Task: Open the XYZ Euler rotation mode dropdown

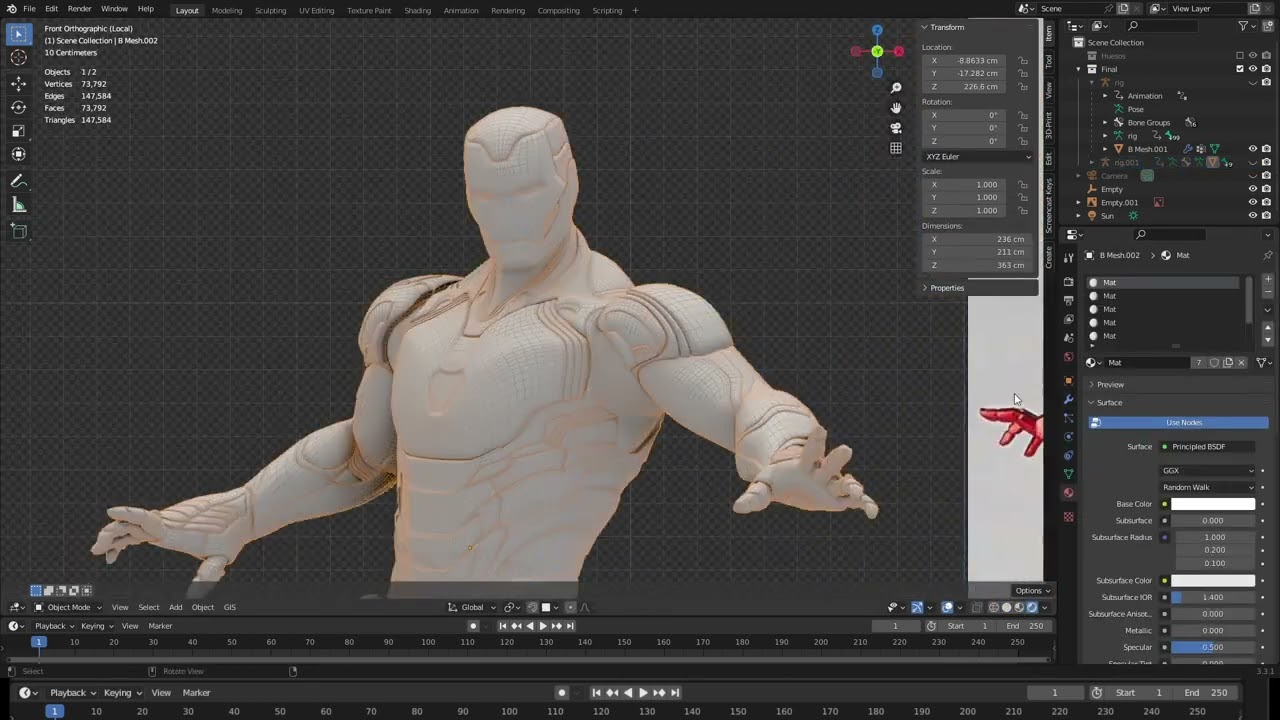Action: [x=978, y=156]
